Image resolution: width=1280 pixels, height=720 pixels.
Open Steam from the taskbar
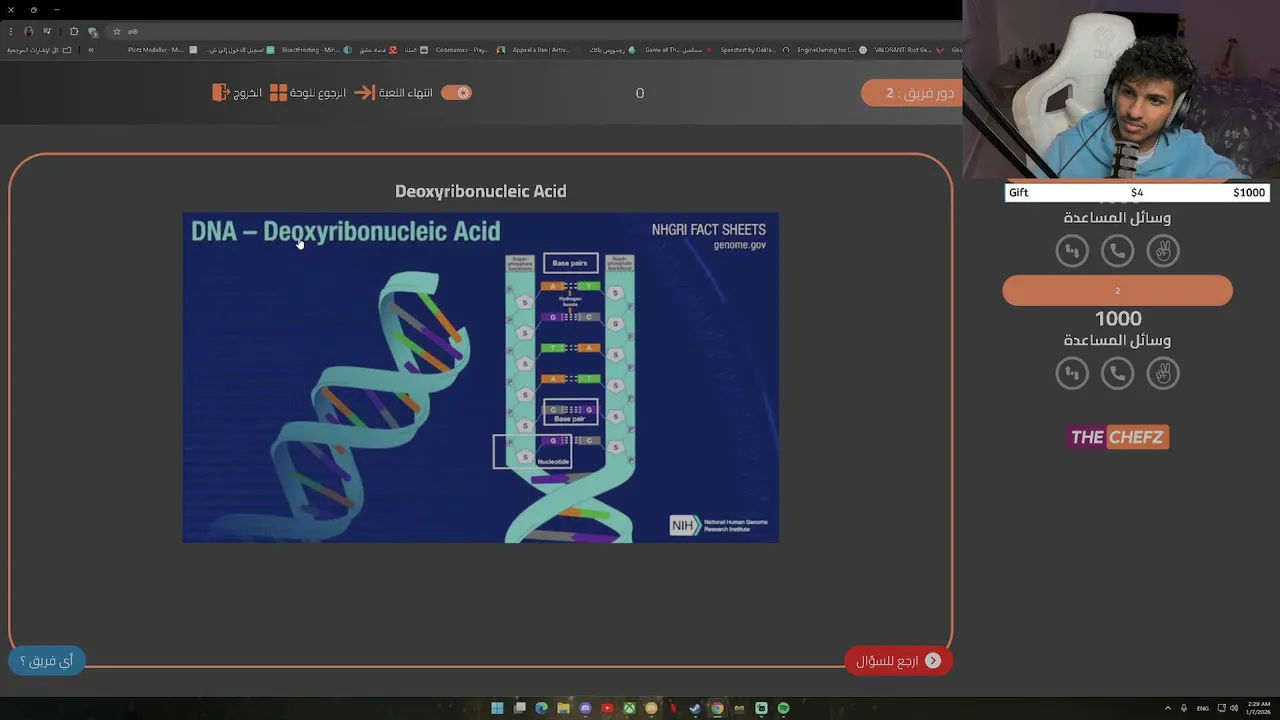(695, 708)
